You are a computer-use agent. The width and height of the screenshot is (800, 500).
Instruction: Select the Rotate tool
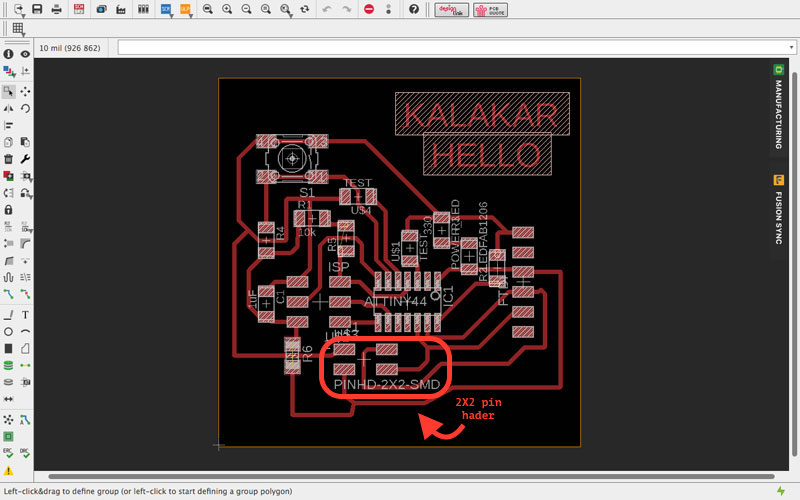25,108
